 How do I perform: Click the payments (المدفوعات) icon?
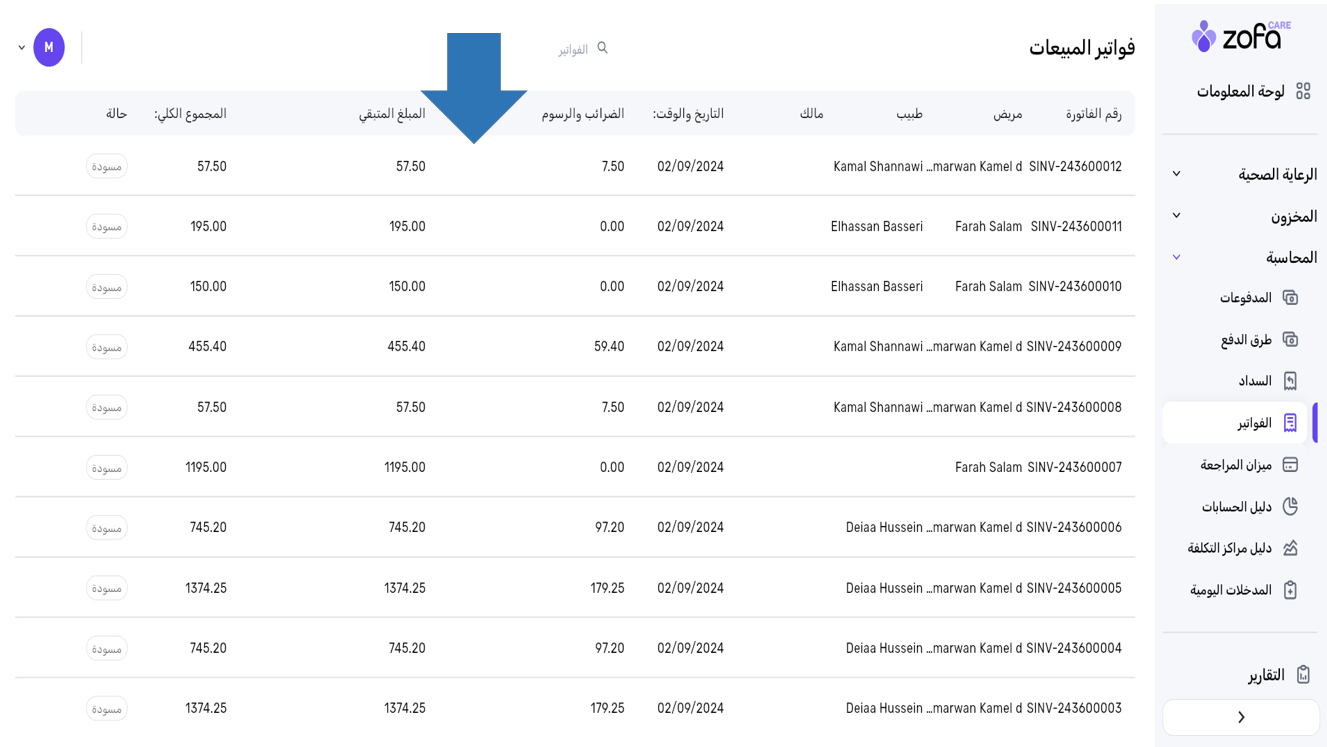(x=1290, y=298)
